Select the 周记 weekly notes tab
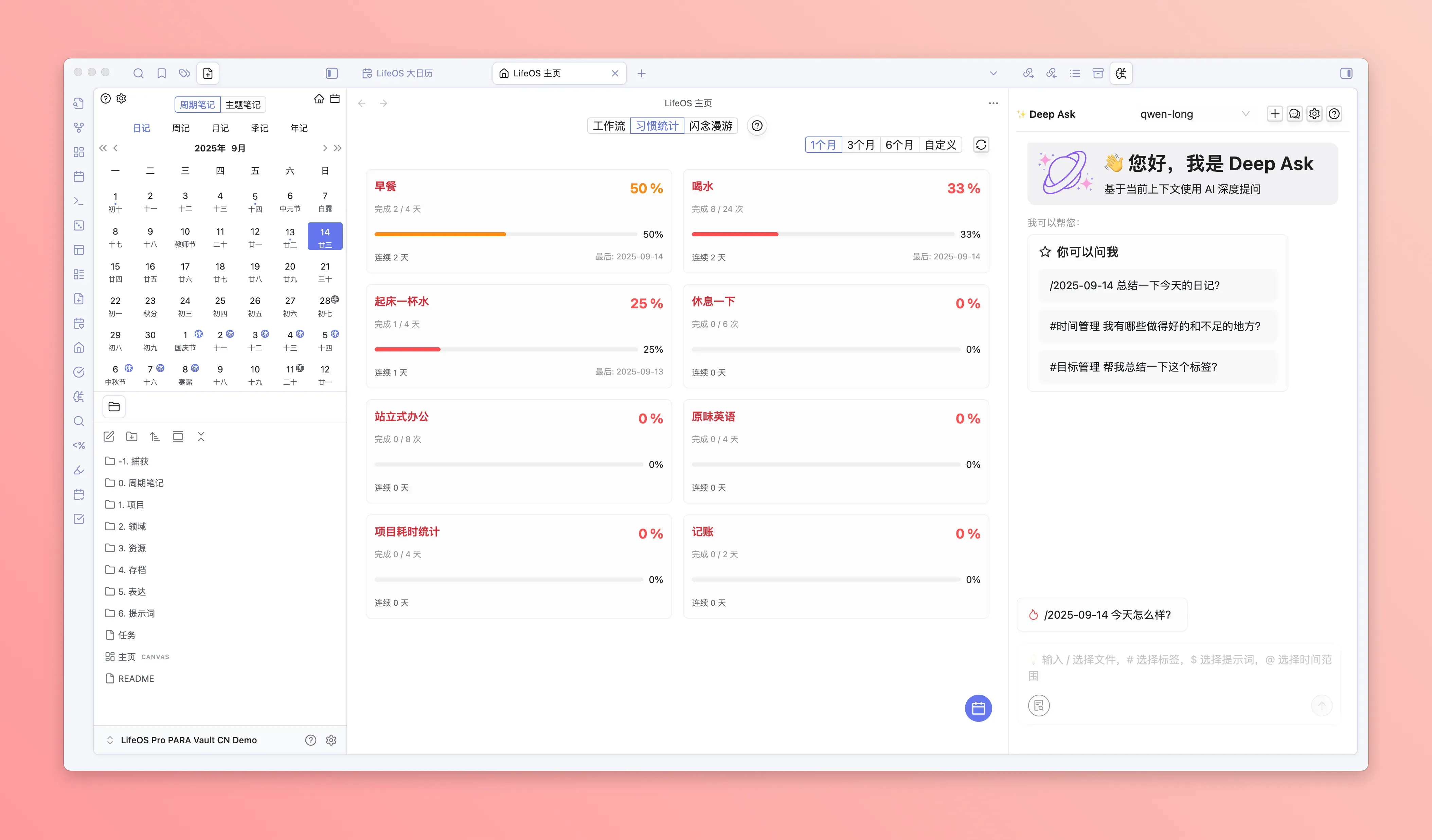Image resolution: width=1432 pixels, height=840 pixels. (x=181, y=128)
